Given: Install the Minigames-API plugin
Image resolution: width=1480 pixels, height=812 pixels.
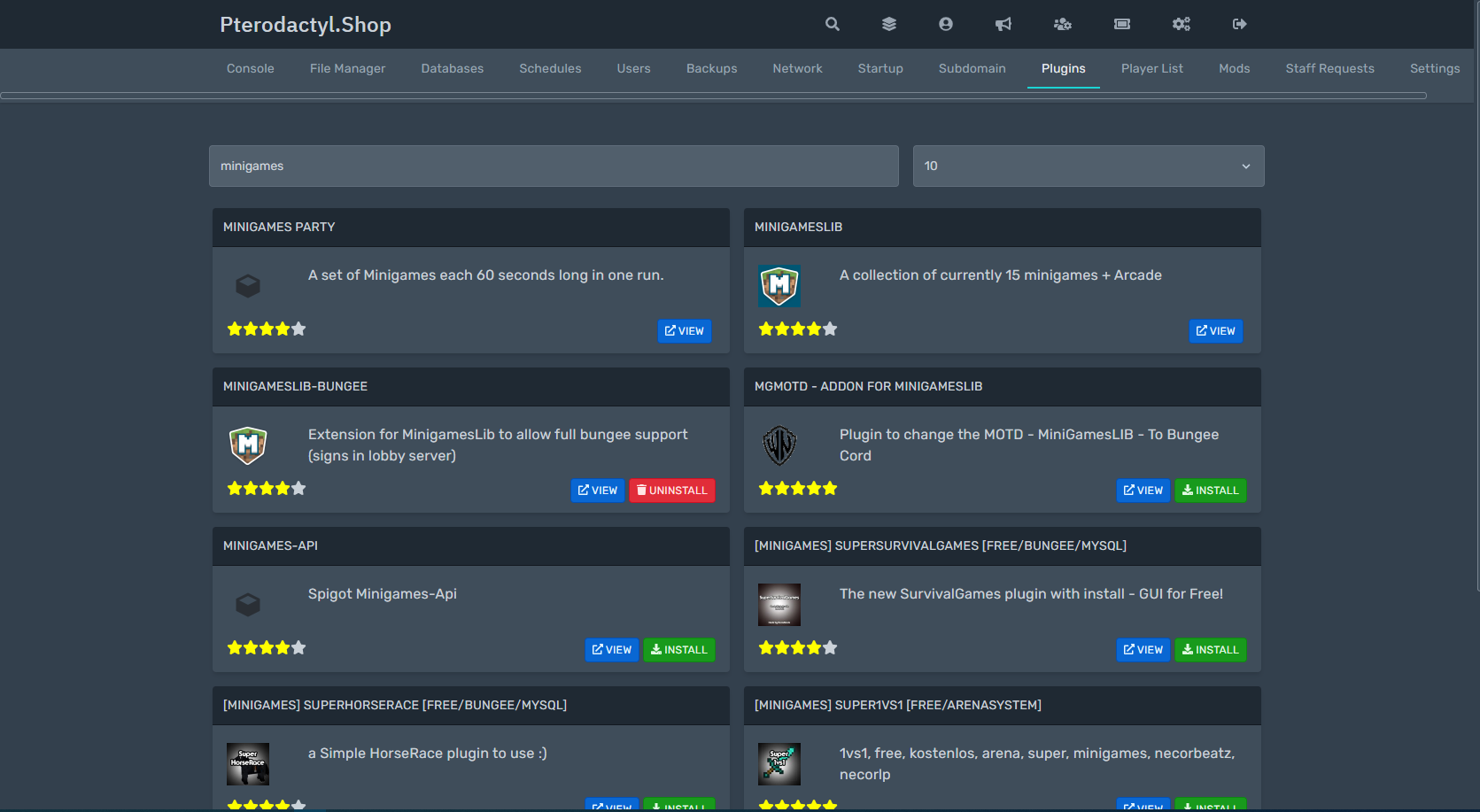Looking at the screenshot, I should click(x=678, y=650).
